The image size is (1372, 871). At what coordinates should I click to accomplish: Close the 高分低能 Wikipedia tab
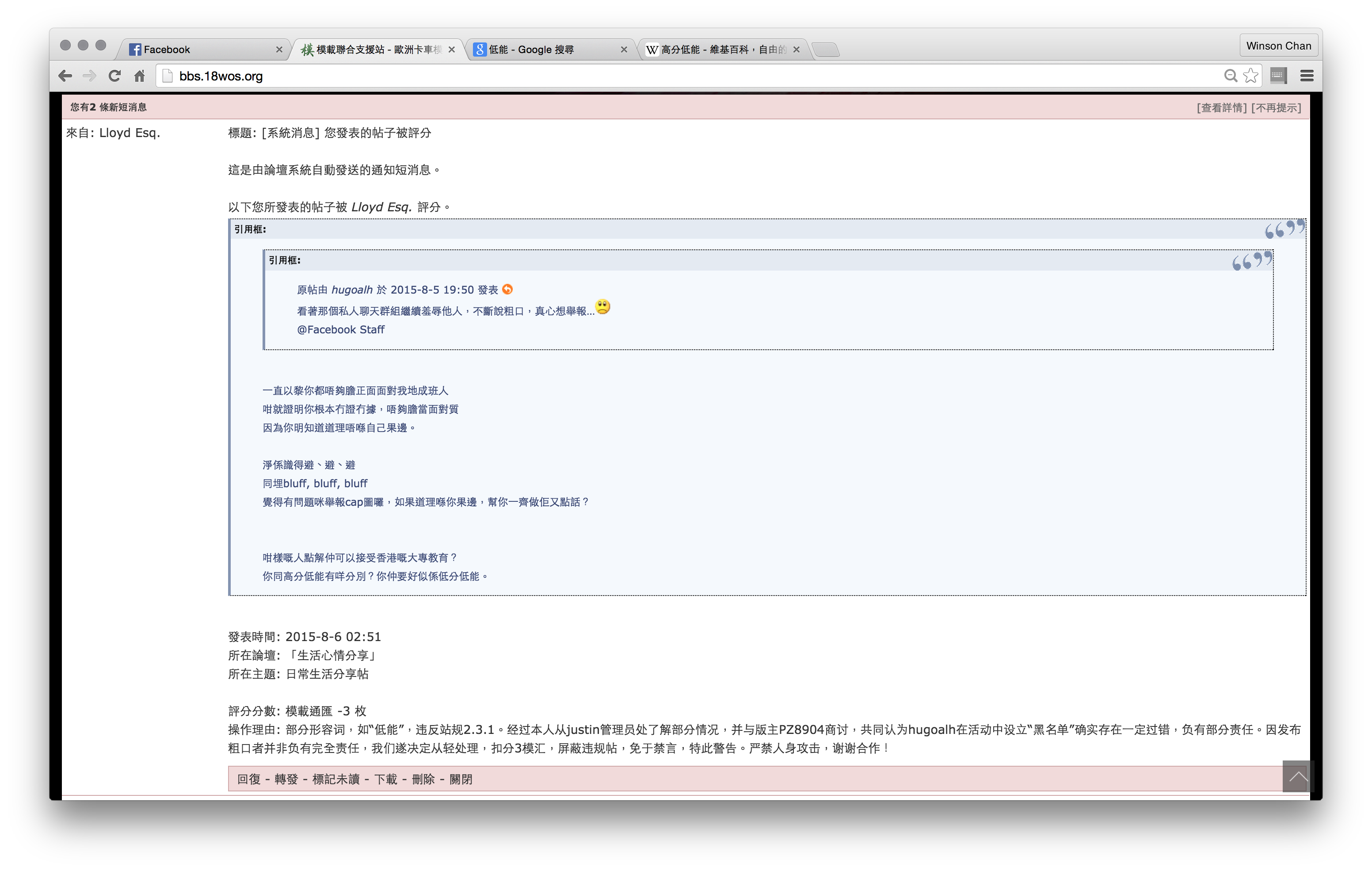pos(797,50)
